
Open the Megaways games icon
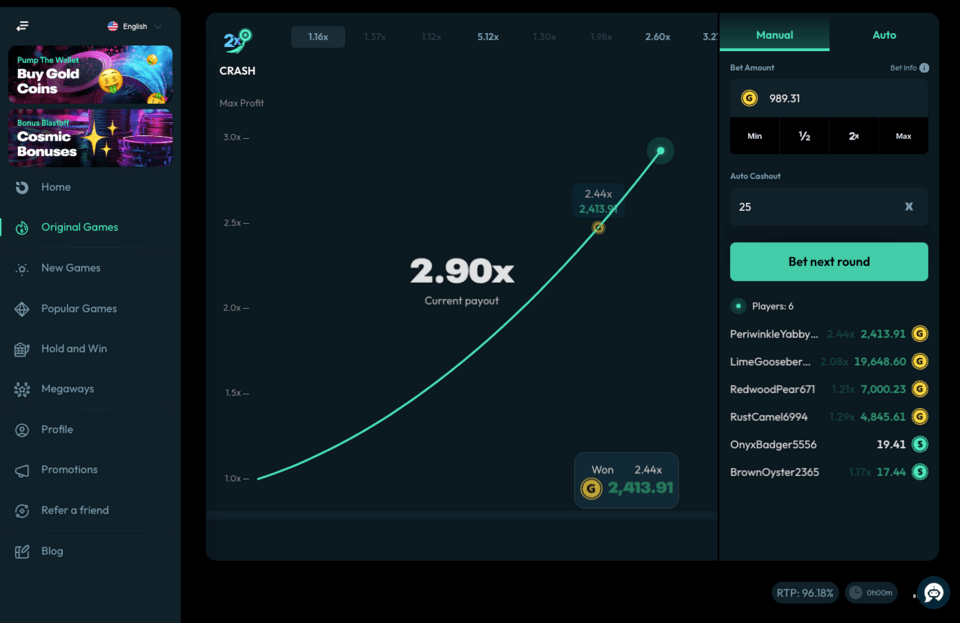[22, 389]
